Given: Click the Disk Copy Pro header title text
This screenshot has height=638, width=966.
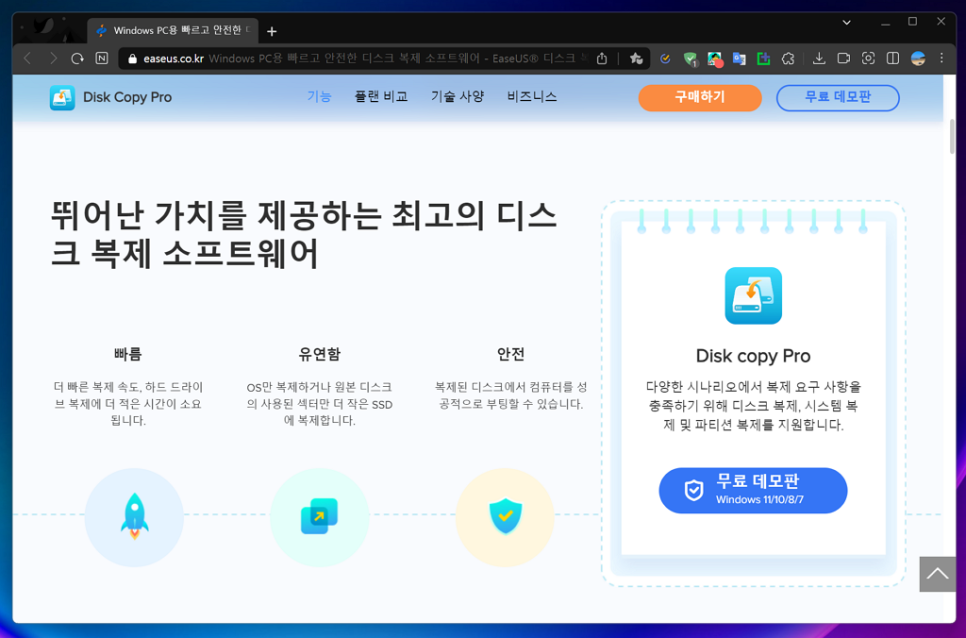Looking at the screenshot, I should click(x=128, y=97).
